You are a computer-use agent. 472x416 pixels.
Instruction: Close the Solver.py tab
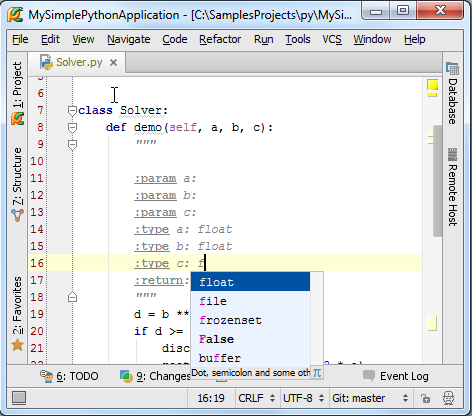pos(113,62)
